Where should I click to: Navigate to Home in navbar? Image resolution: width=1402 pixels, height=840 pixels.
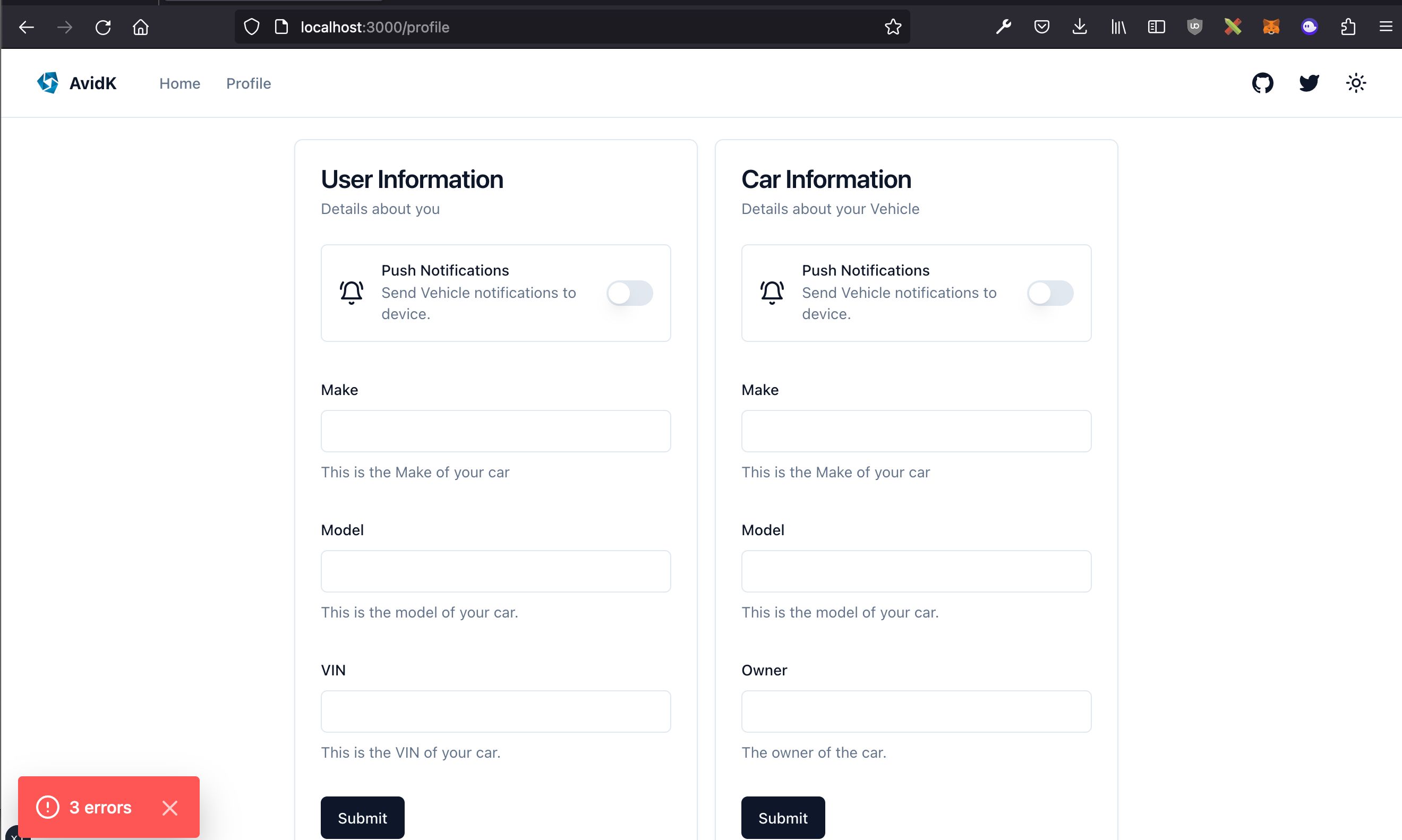pos(179,83)
